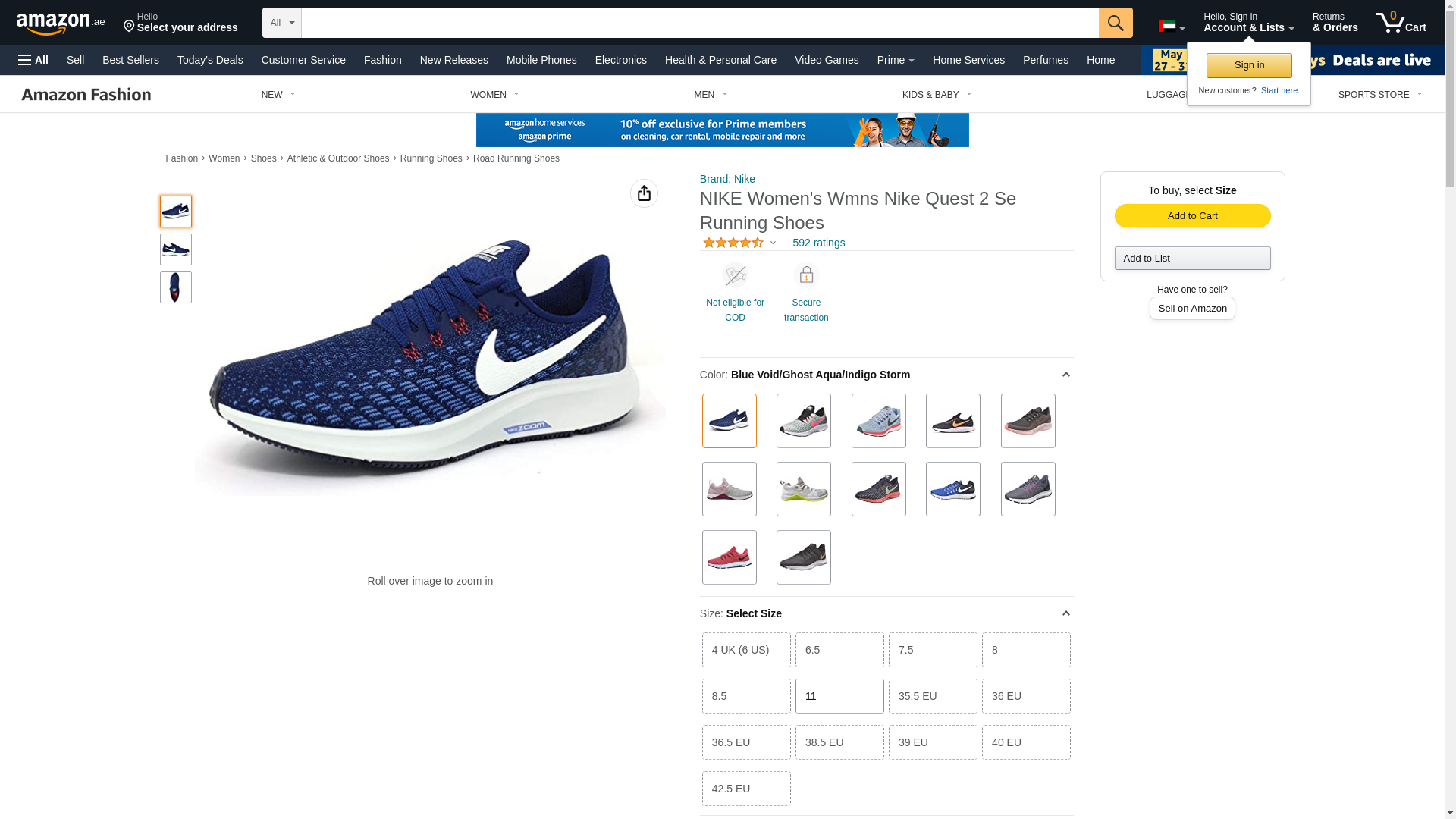Open the WOMEN fashion menu

pyautogui.click(x=494, y=95)
